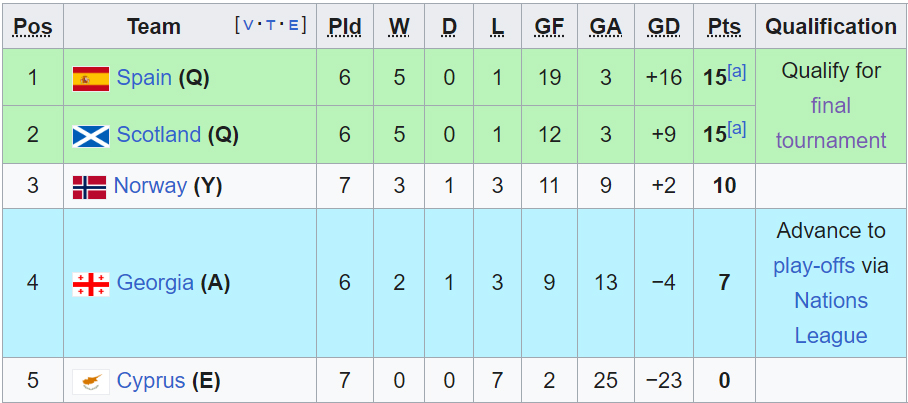Viewport: 908px width, 403px height.
Task: Click the E edit template link
Action: [x=294, y=25]
